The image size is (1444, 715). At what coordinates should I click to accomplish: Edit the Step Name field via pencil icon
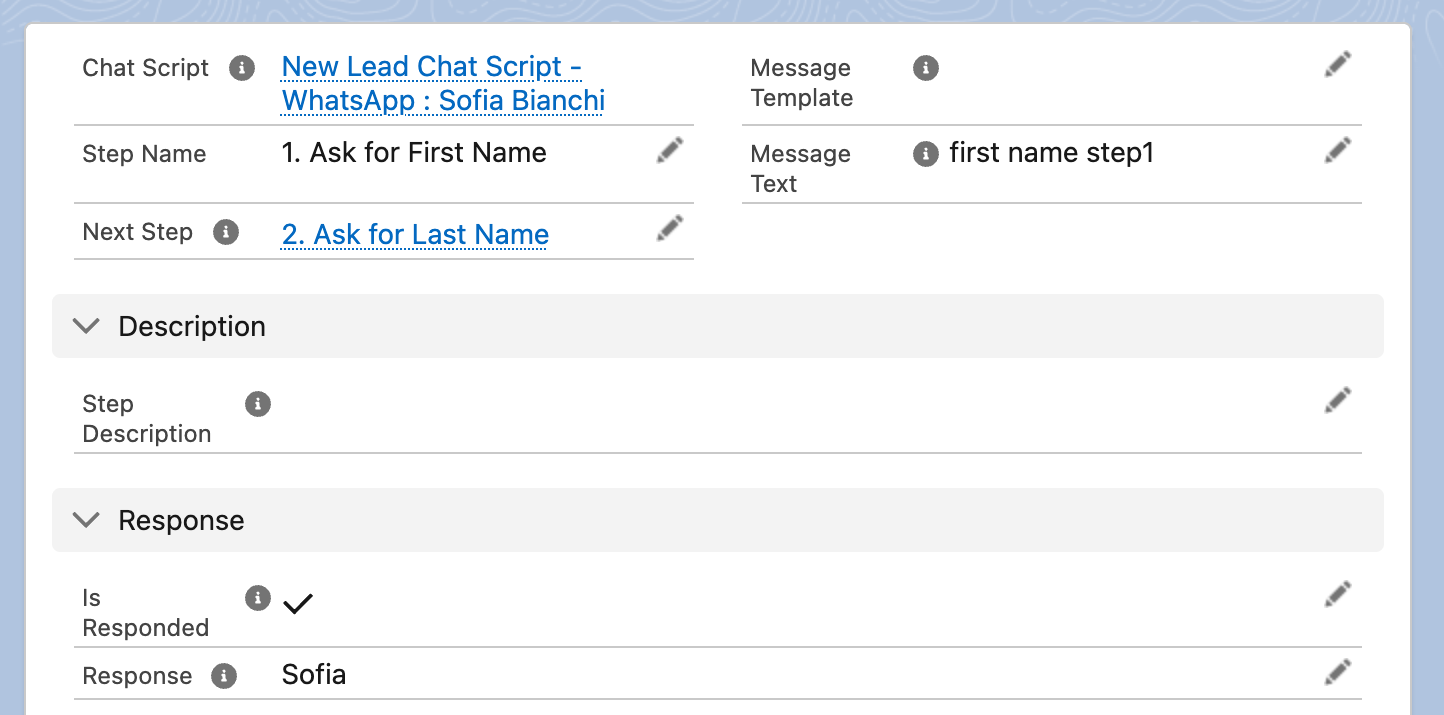(670, 150)
